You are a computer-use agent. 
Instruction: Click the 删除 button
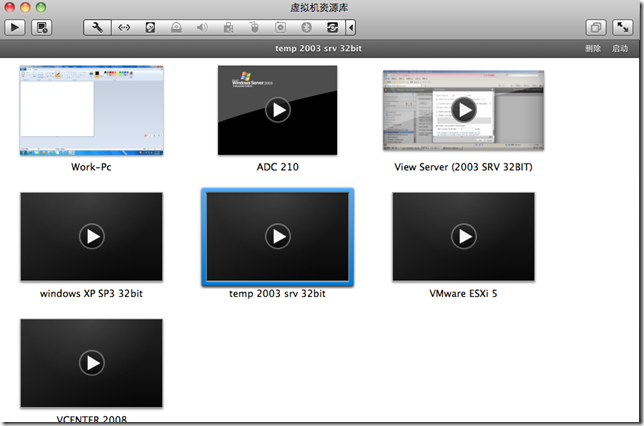(593, 48)
